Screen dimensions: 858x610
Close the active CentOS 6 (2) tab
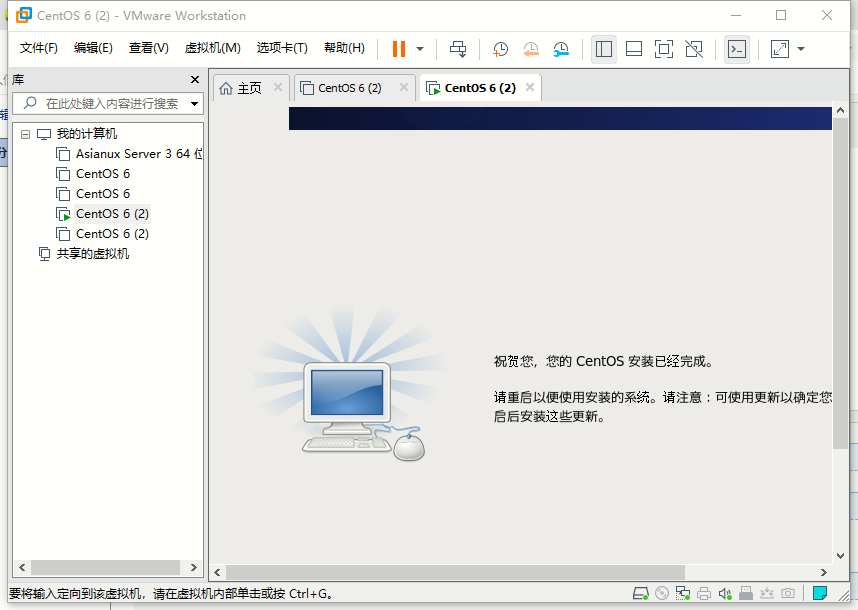click(530, 87)
